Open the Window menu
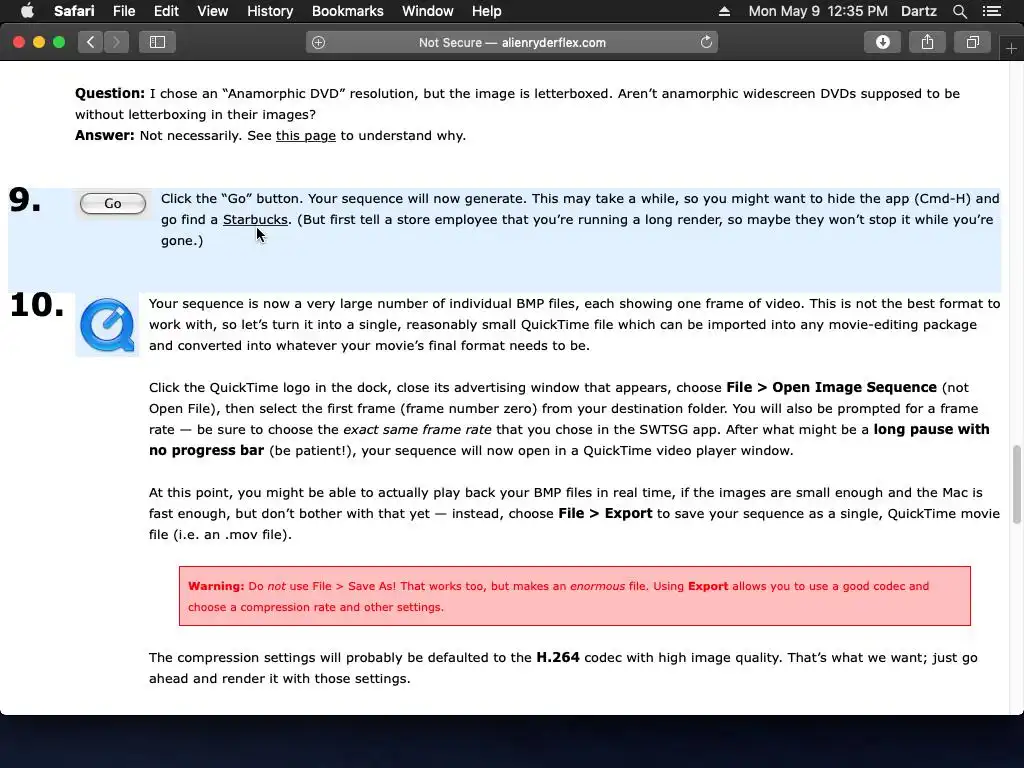The height and width of the screenshot is (768, 1024). 427,11
